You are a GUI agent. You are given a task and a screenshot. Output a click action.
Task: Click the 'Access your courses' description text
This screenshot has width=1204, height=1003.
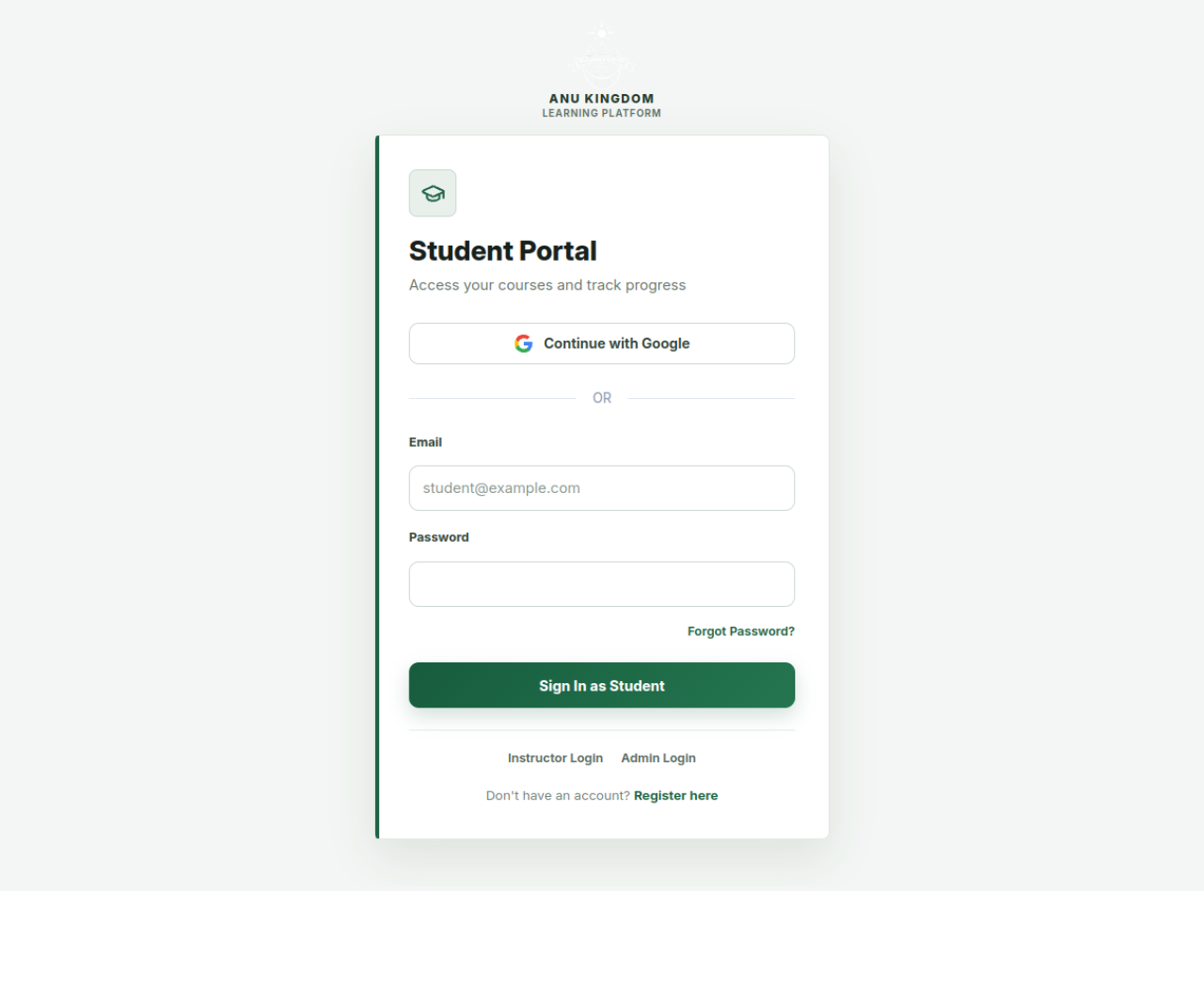[x=547, y=285]
